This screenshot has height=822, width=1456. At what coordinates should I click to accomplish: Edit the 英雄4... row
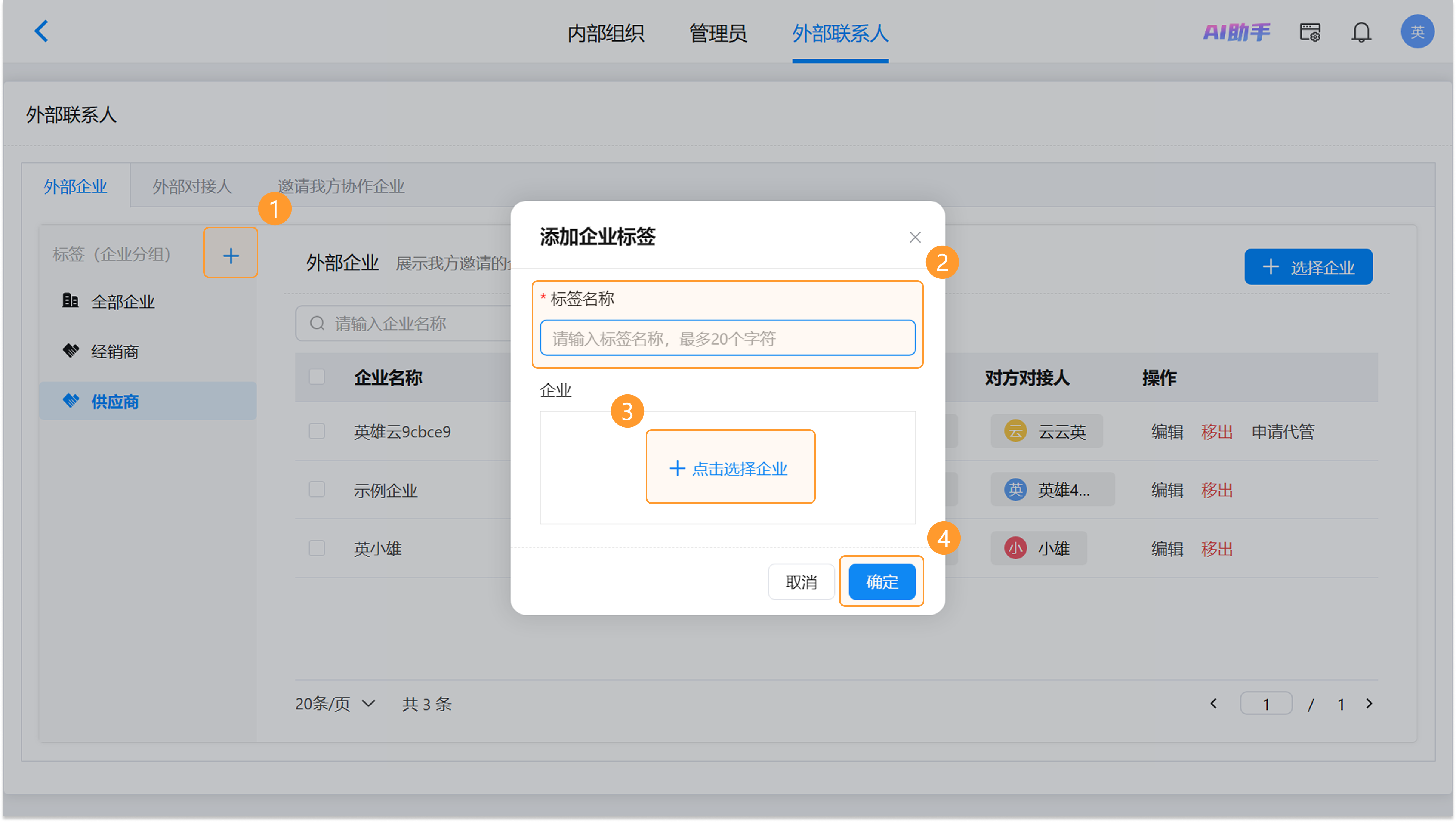[1167, 490]
